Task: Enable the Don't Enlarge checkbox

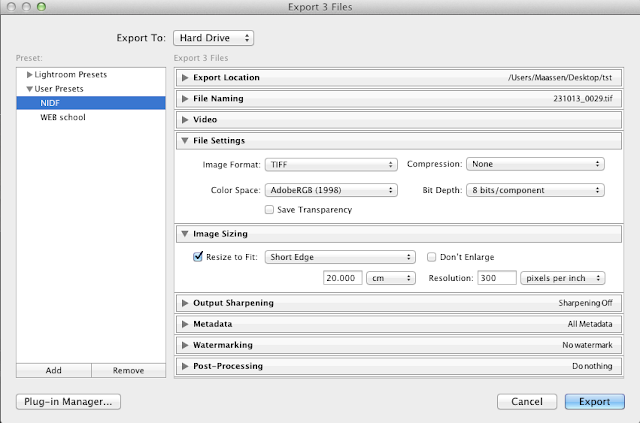Action: coord(431,257)
